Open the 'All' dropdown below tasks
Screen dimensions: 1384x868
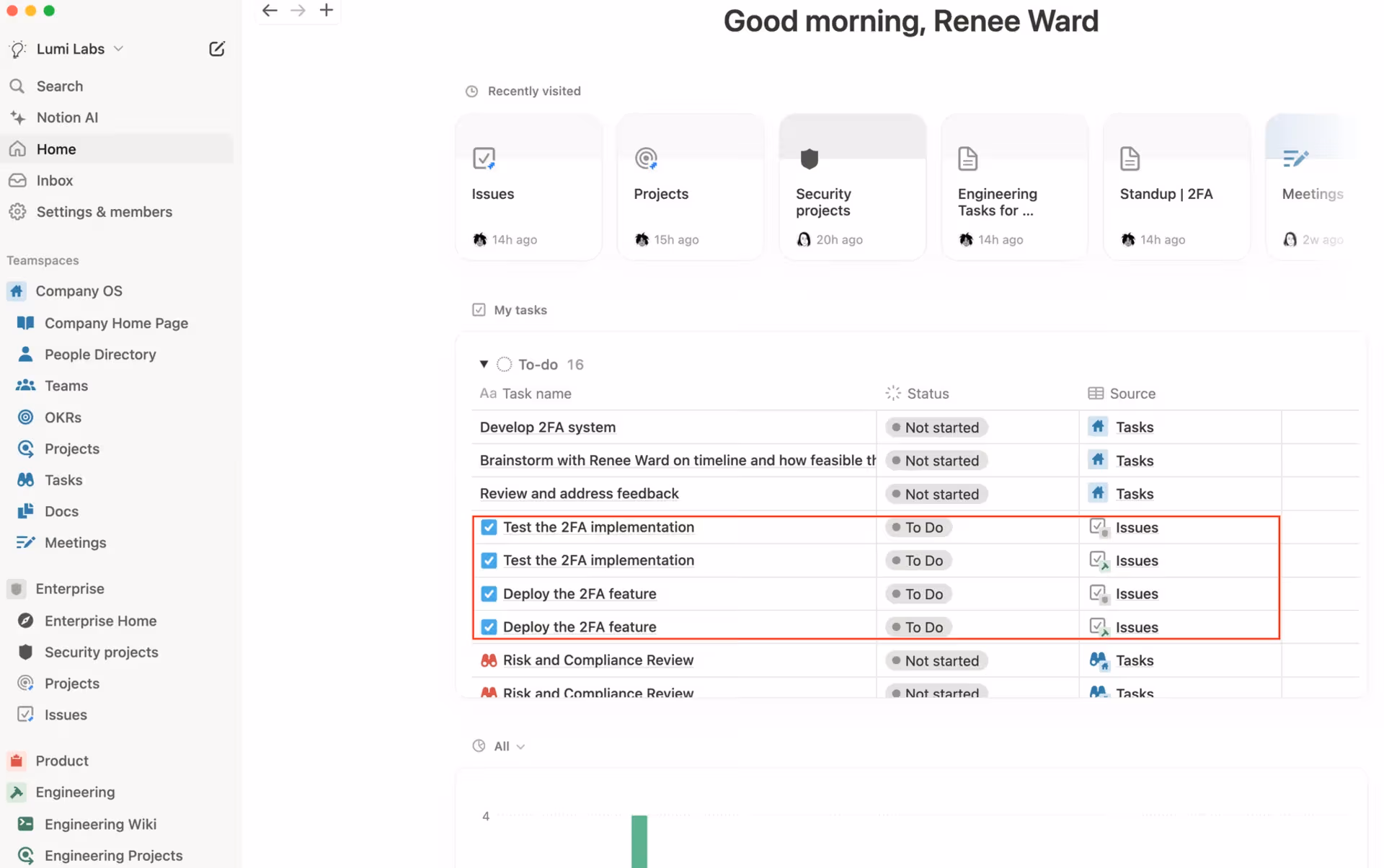click(501, 745)
